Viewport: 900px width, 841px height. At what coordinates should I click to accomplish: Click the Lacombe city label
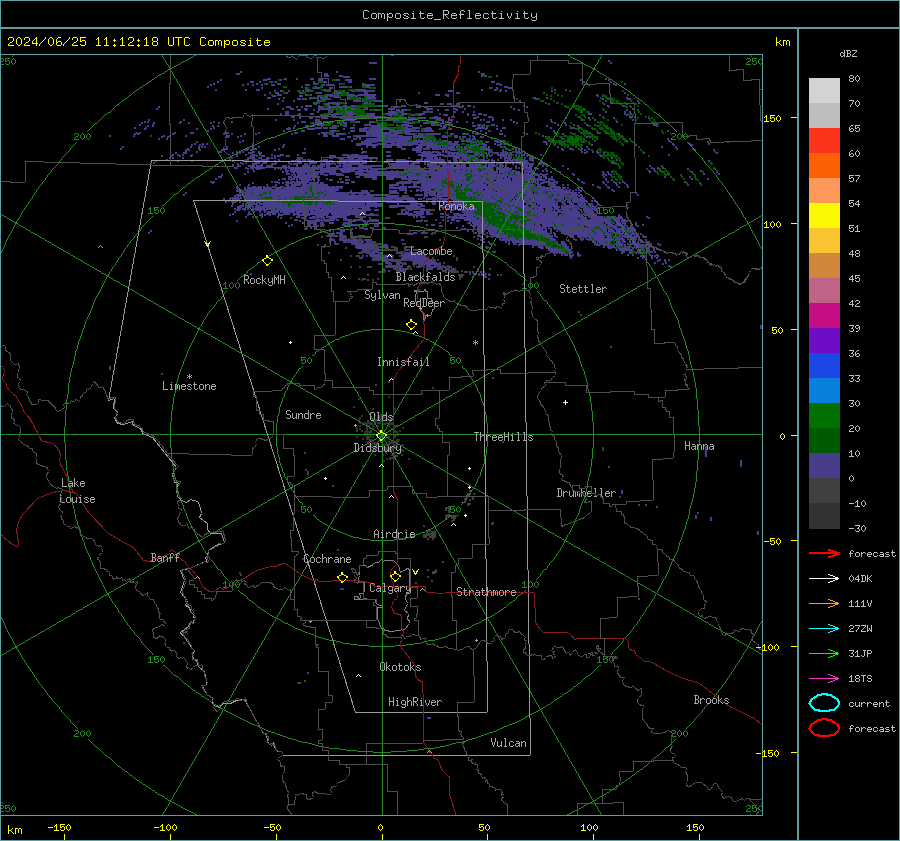tap(431, 251)
